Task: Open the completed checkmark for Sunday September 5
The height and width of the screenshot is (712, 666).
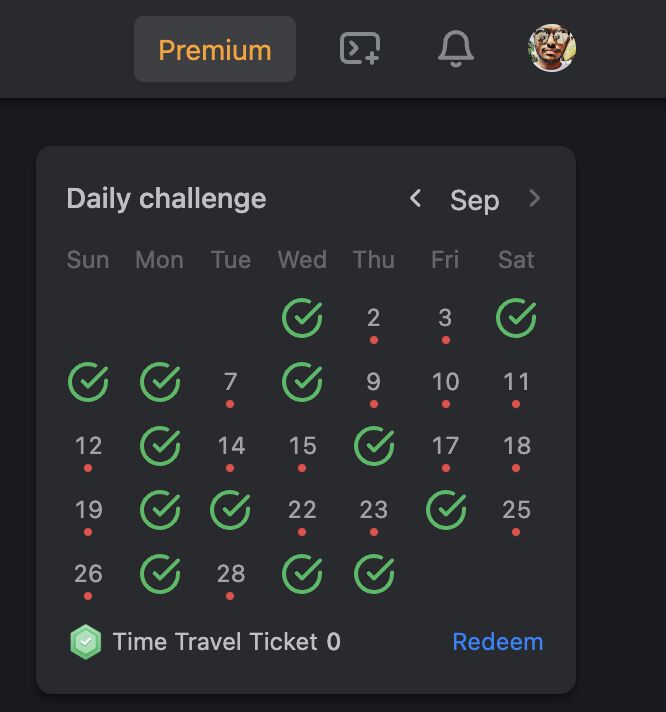Action: pos(88,382)
